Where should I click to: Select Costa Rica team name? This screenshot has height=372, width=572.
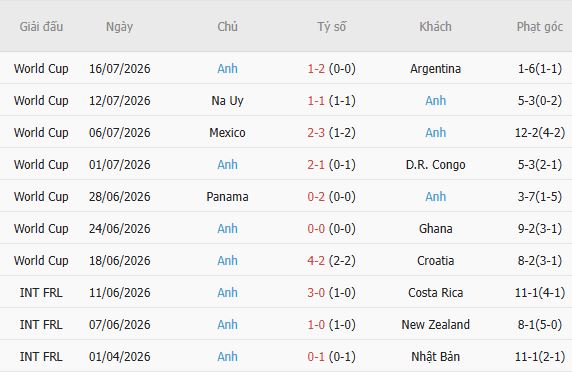click(435, 293)
